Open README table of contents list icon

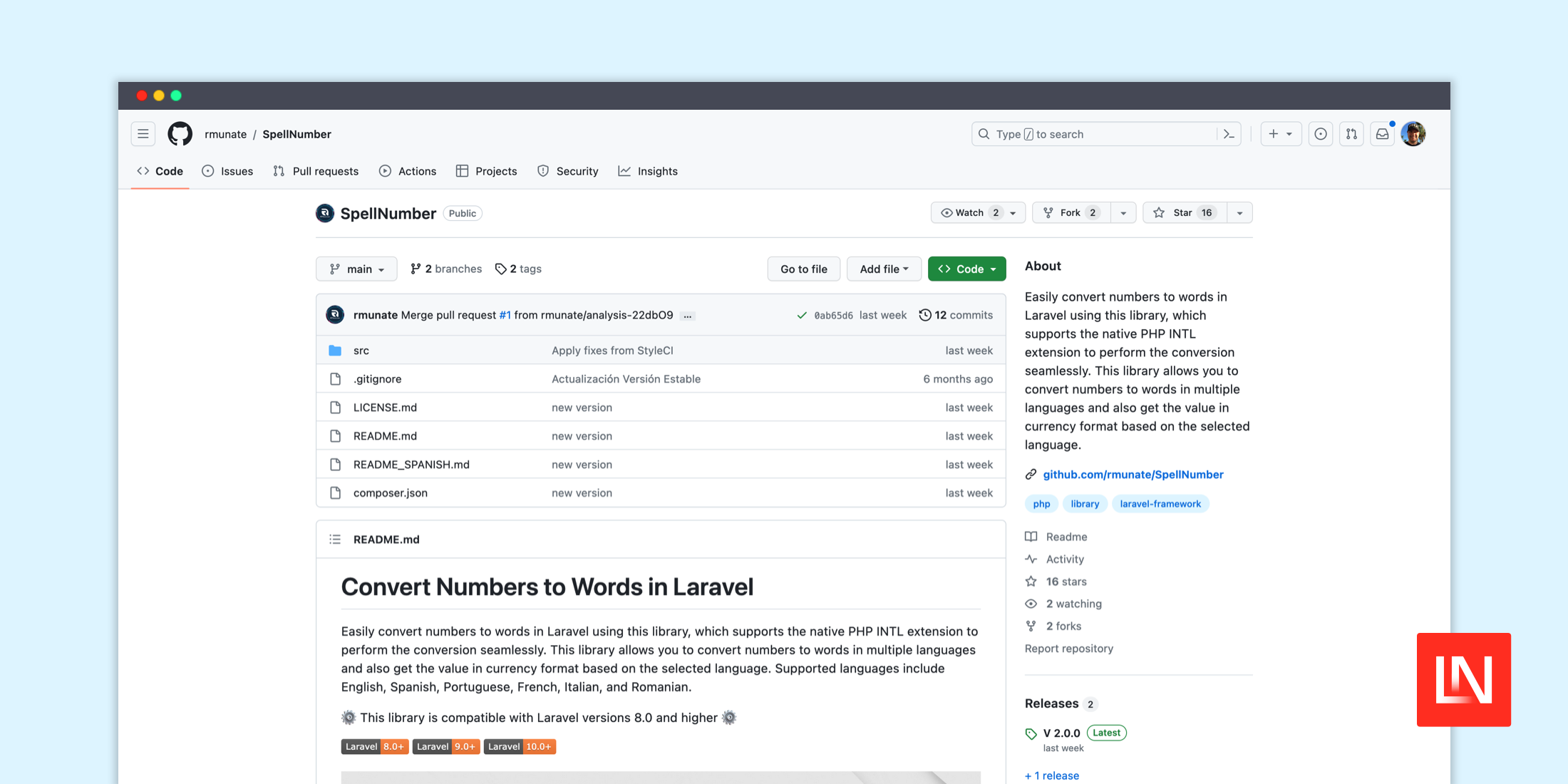[335, 540]
